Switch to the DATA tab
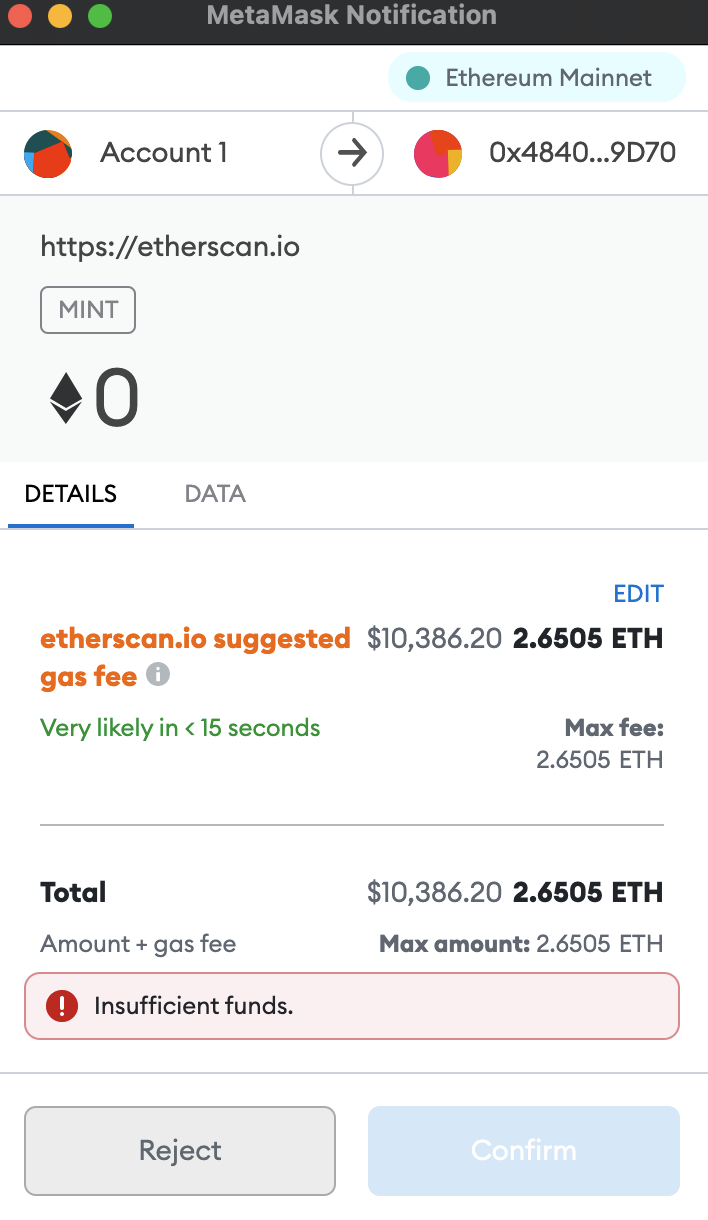 [214, 493]
